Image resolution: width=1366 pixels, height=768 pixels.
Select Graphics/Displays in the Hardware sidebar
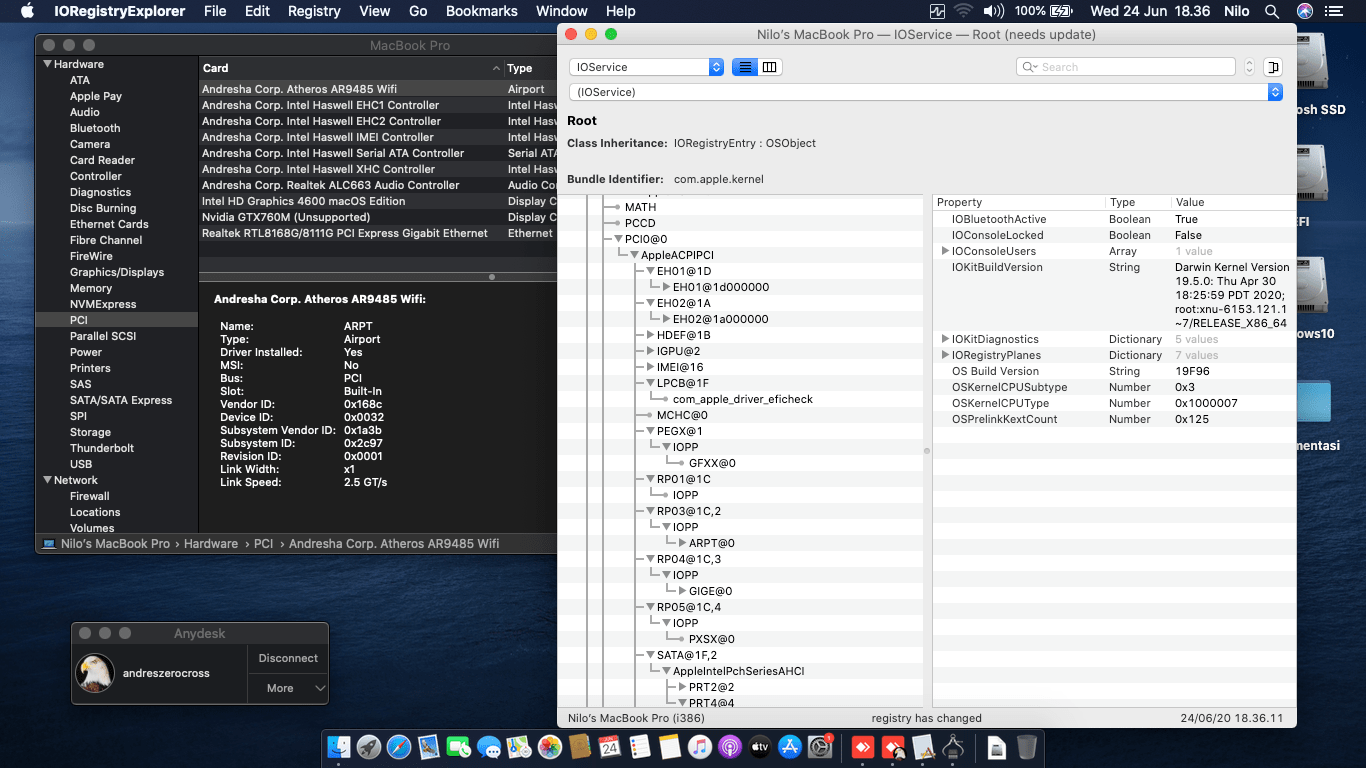tap(117, 272)
